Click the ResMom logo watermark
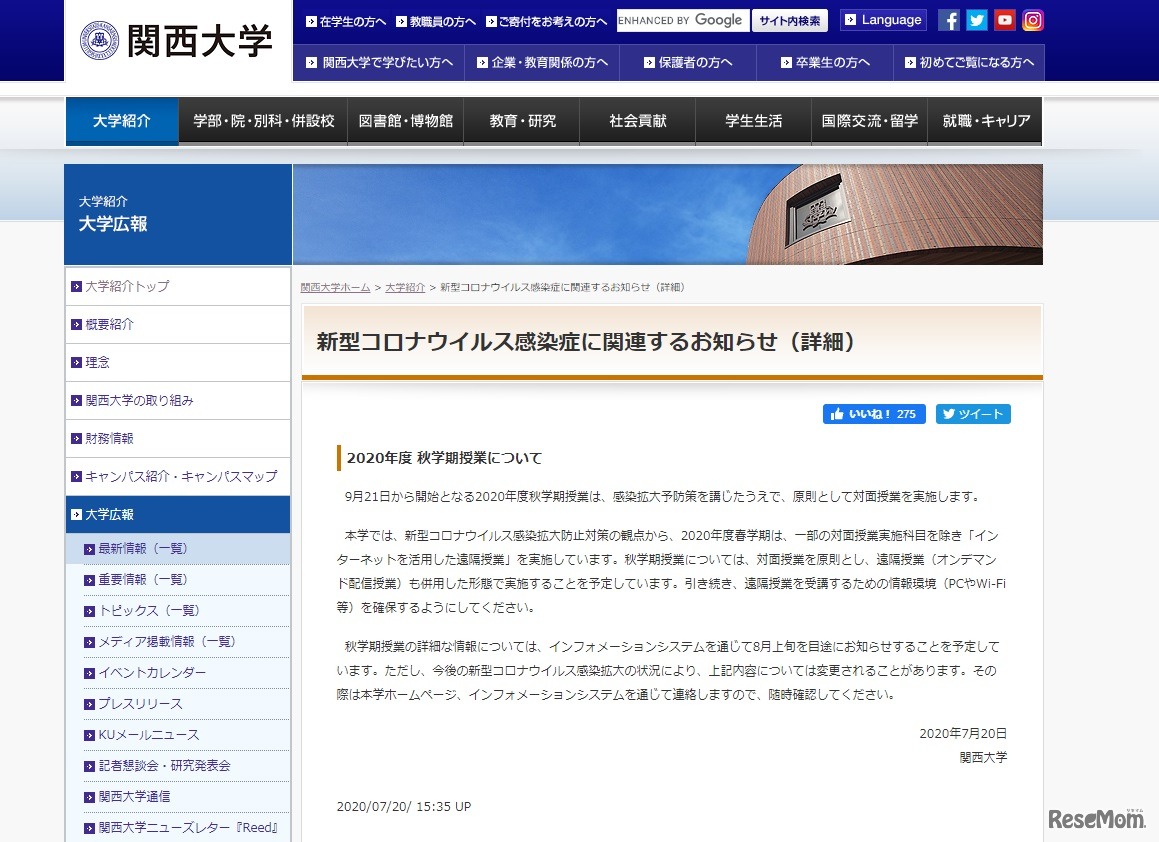 click(x=1096, y=817)
